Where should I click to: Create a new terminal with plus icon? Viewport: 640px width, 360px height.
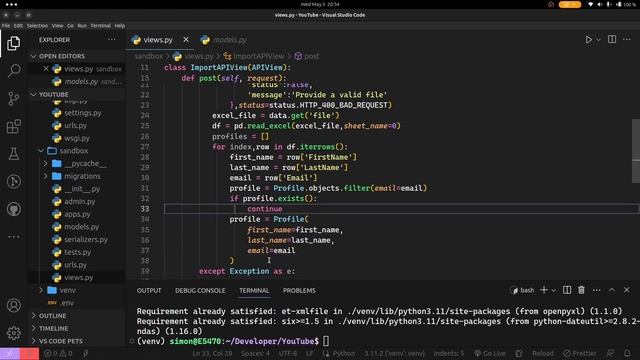click(544, 290)
